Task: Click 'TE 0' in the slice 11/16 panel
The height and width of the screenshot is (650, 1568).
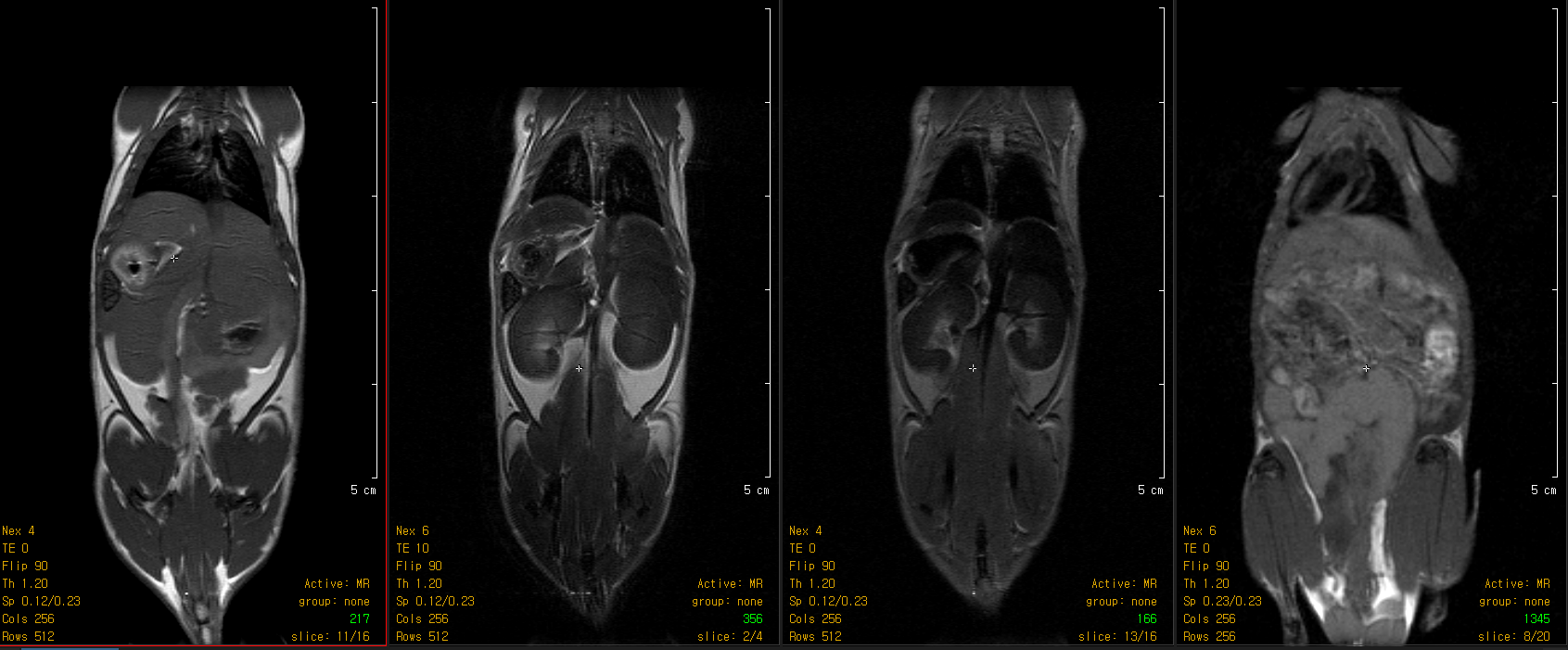Action: coord(16,548)
